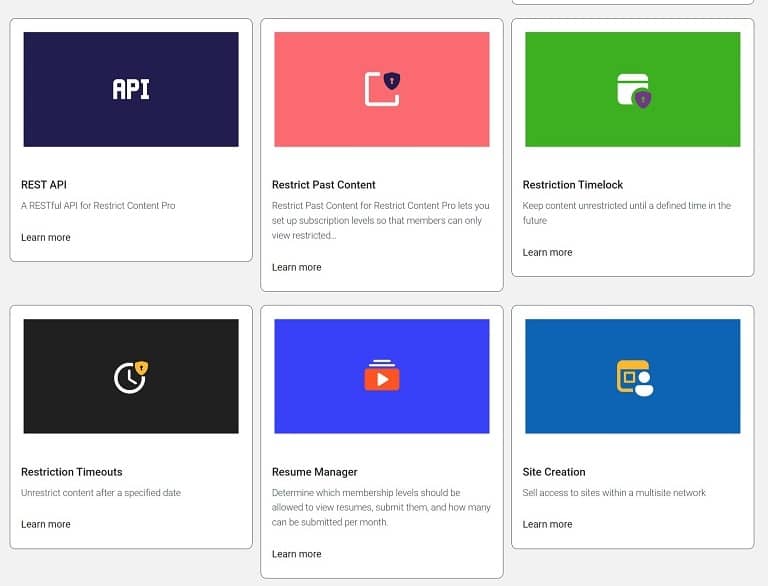The width and height of the screenshot is (768, 586).
Task: Click the calendar shield icon for Restriction Timelock
Action: 634,91
